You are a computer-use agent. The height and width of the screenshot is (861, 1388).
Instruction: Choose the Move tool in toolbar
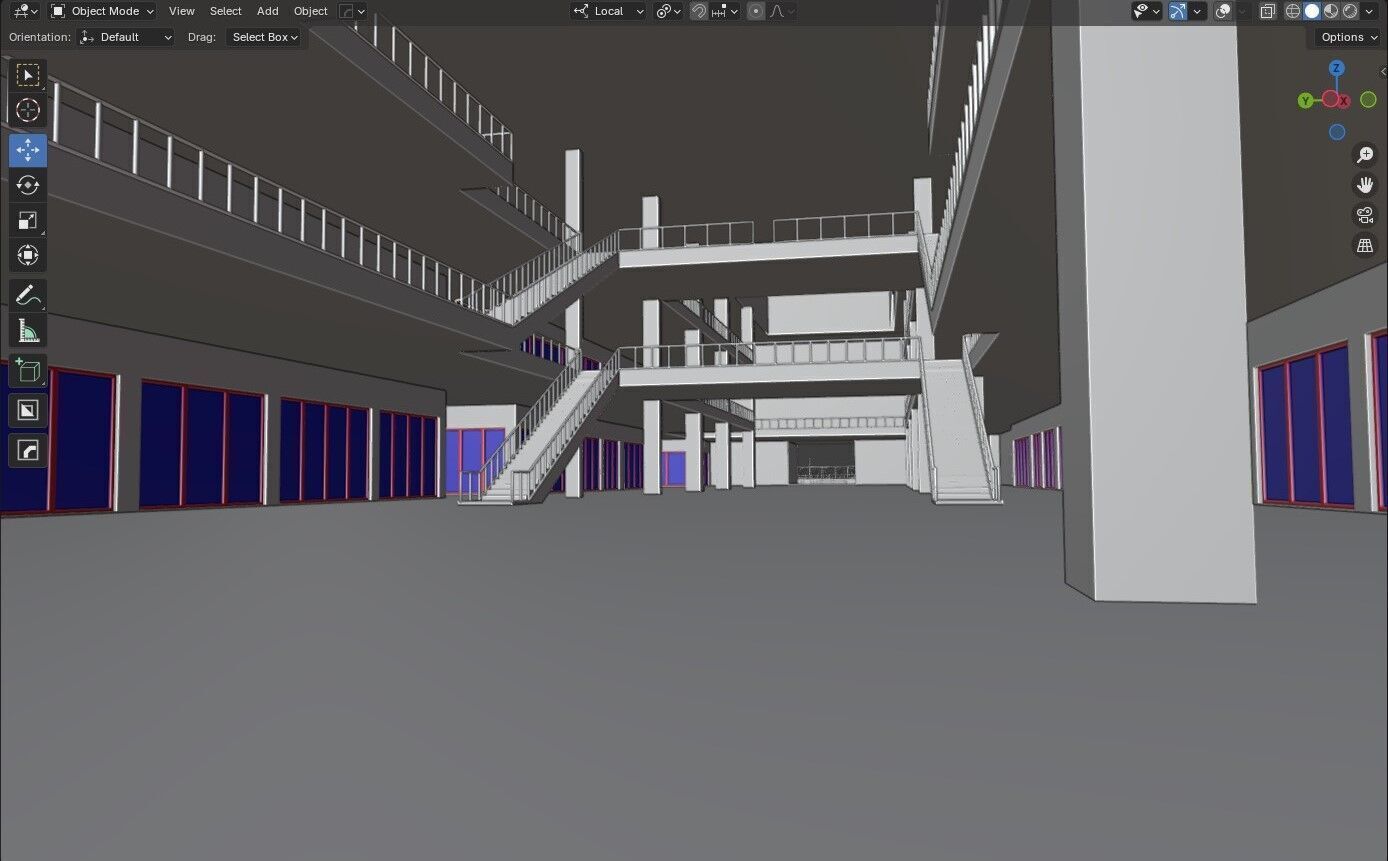click(x=28, y=150)
